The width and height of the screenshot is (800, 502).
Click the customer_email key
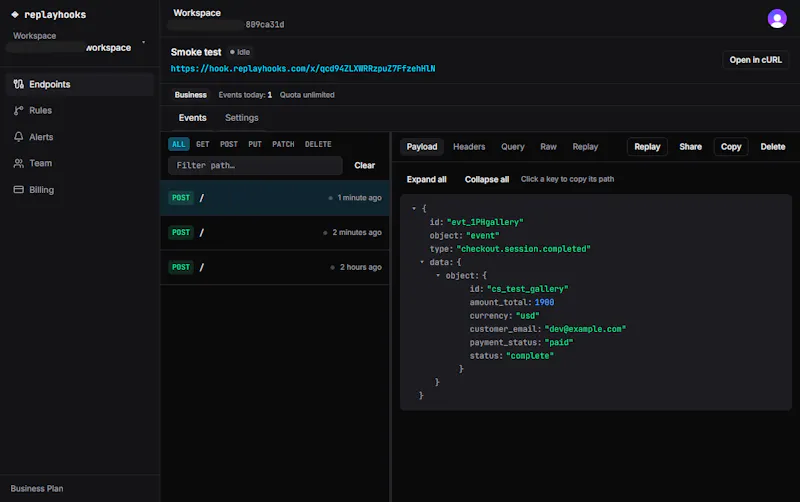pyautogui.click(x=505, y=329)
